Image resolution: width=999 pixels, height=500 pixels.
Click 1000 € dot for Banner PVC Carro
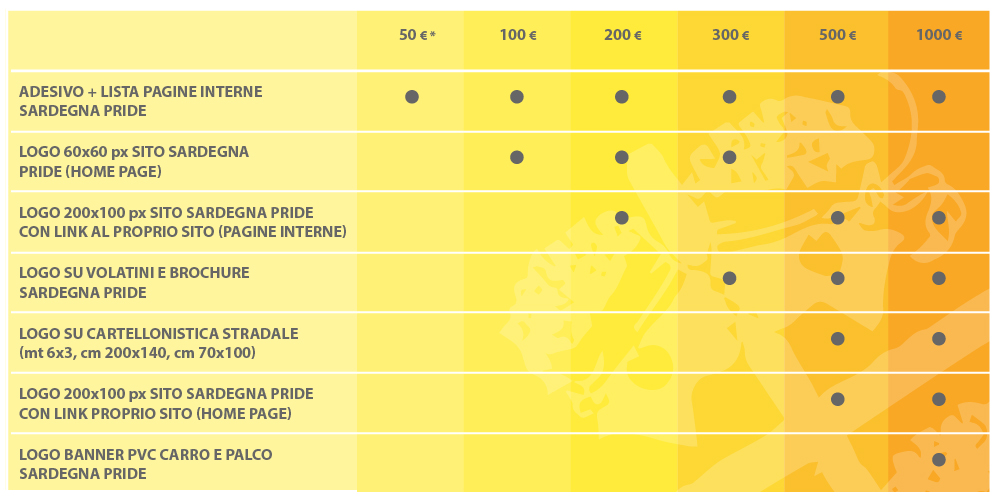pos(938,460)
